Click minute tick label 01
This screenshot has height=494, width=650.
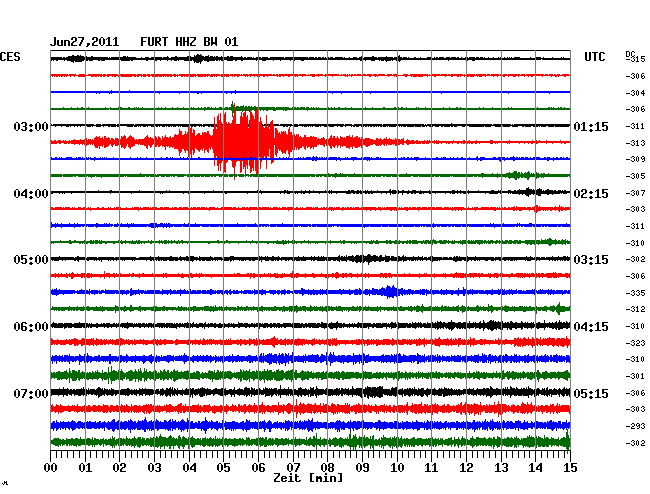85,467
